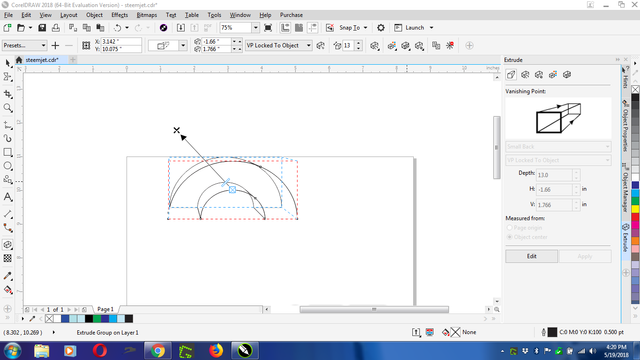Select the Text tool in toolbox

[x=8, y=197]
